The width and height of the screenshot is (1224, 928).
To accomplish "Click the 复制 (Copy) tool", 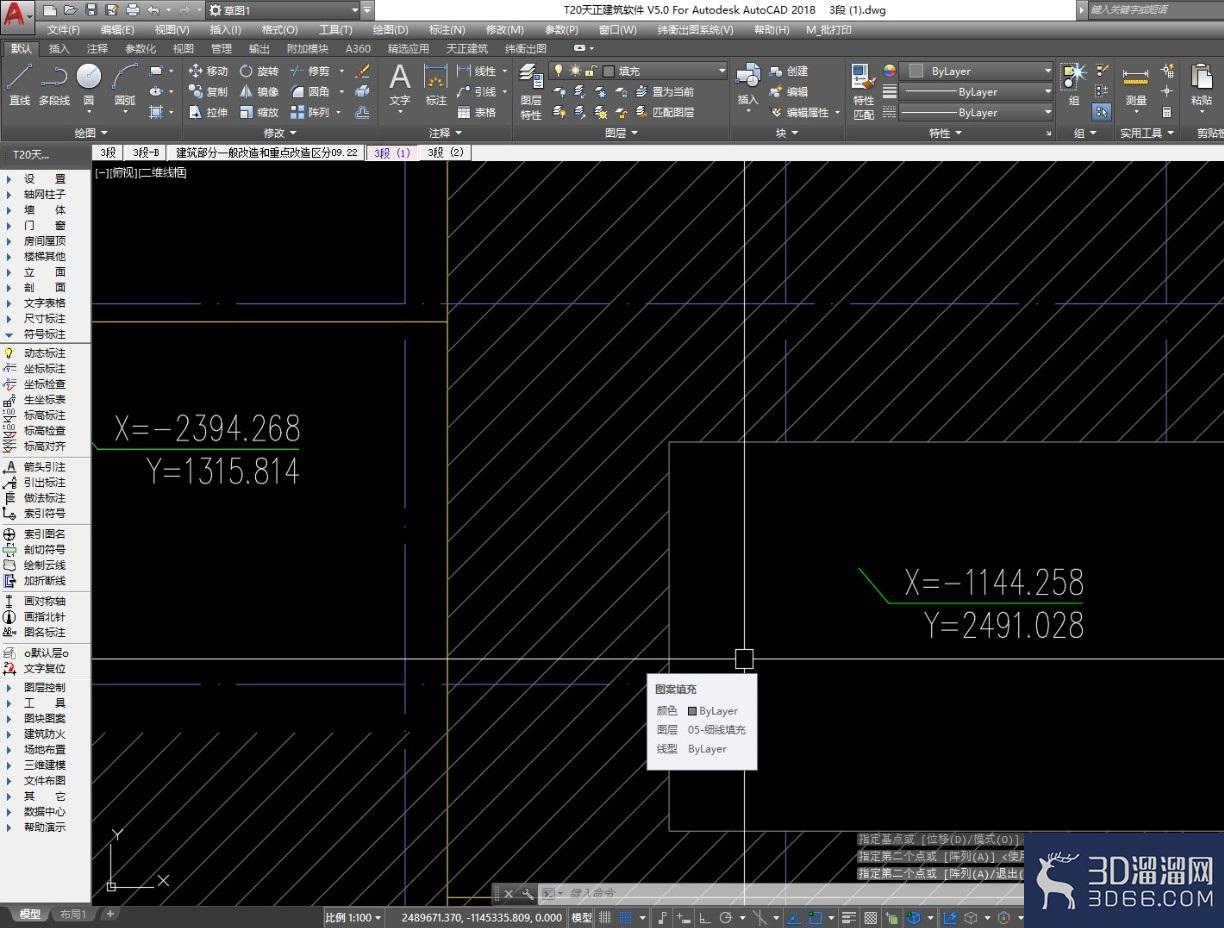I will 208,92.
